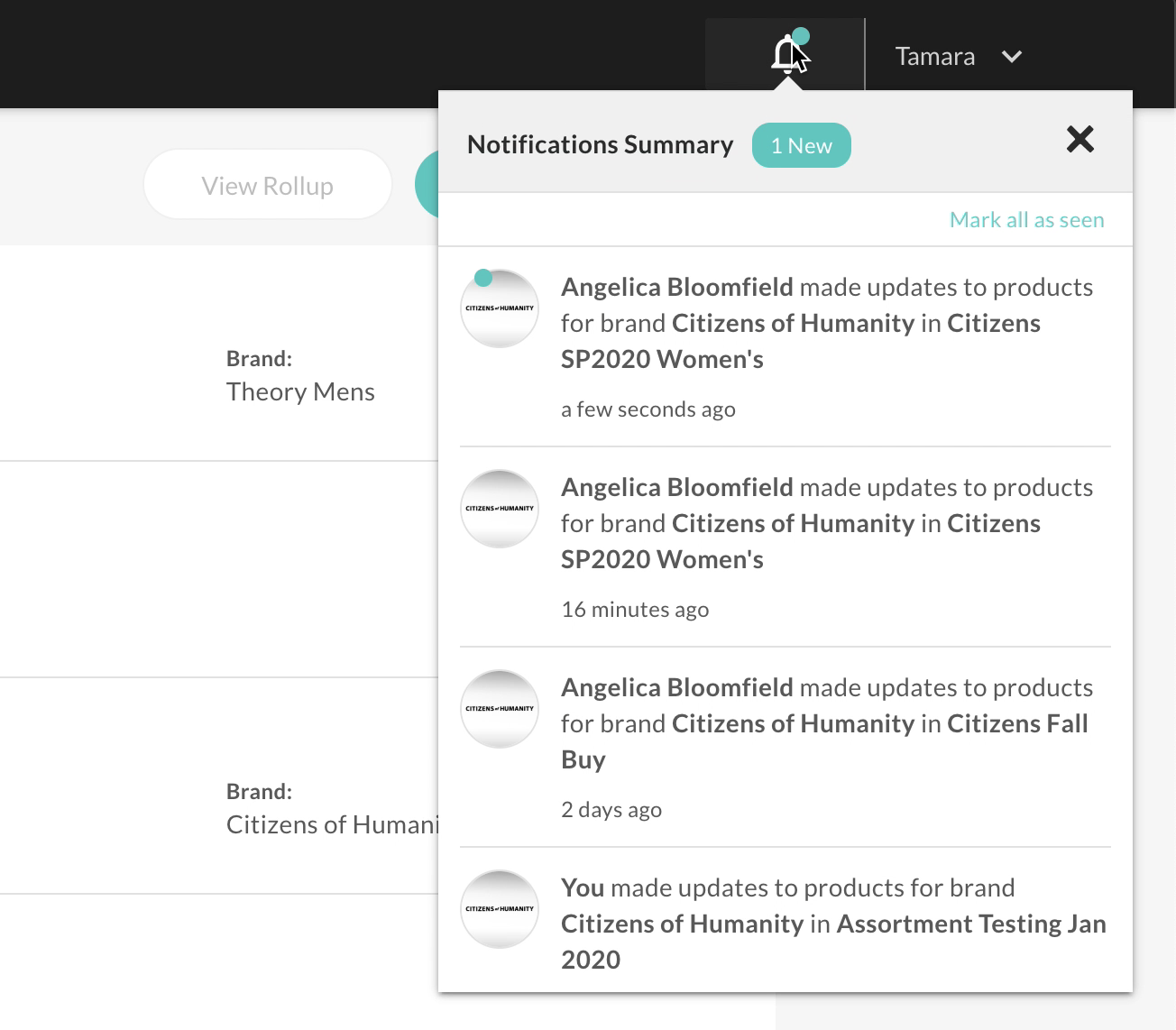The image size is (1176, 1030).
Task: Open the Assortment Testing Jan 2020 notification
Action: coord(786,922)
